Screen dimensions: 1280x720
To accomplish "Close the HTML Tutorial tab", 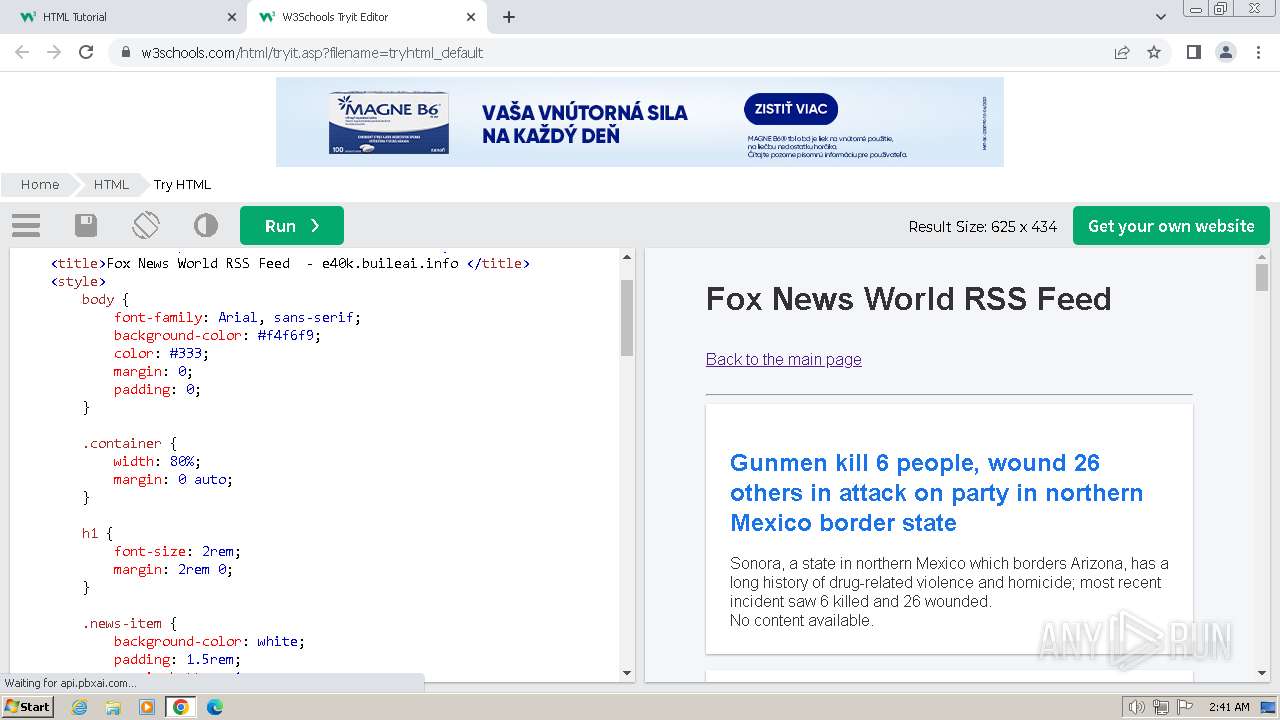I will 231,17.
